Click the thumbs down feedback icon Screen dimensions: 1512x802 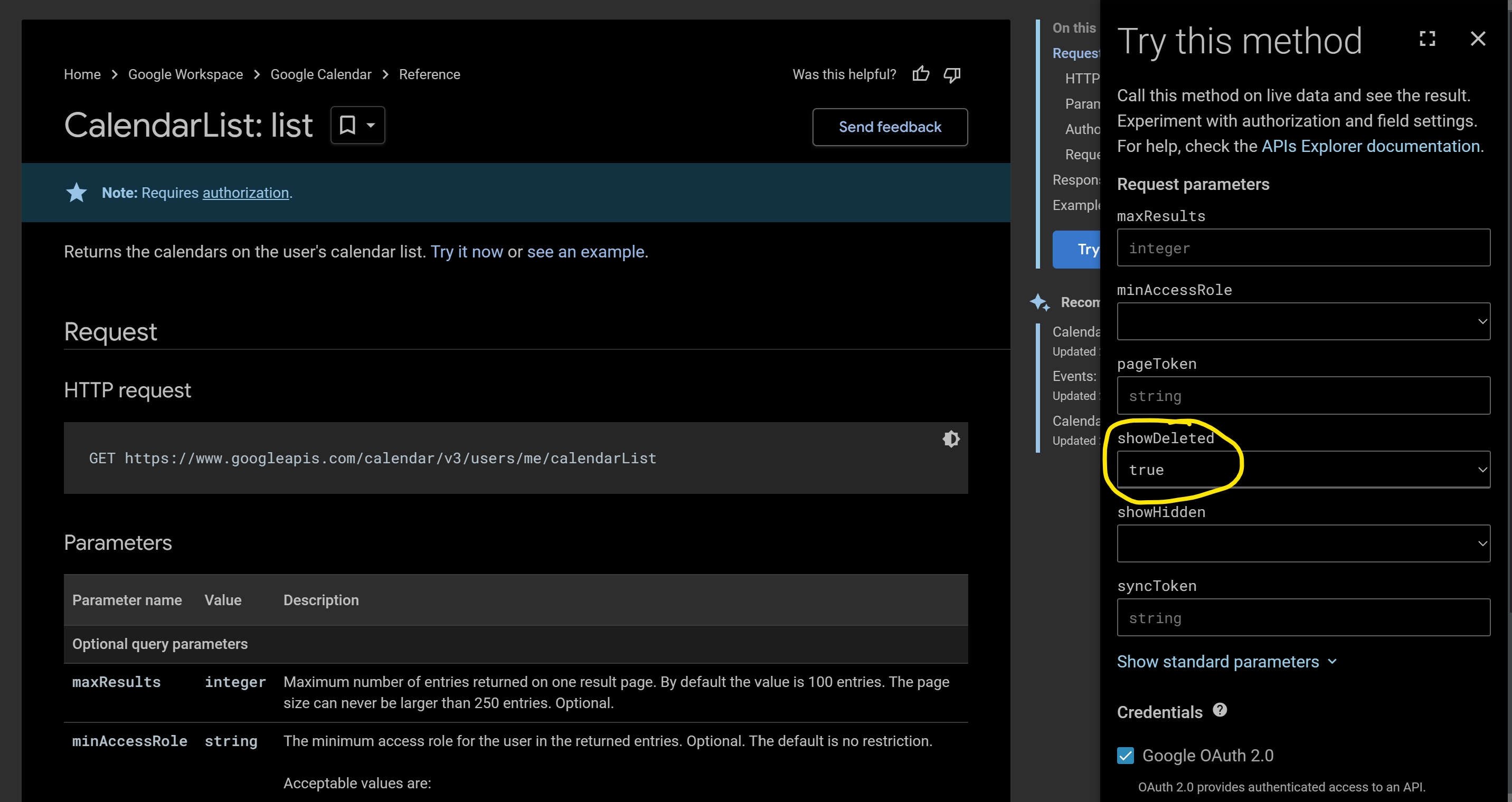point(952,74)
